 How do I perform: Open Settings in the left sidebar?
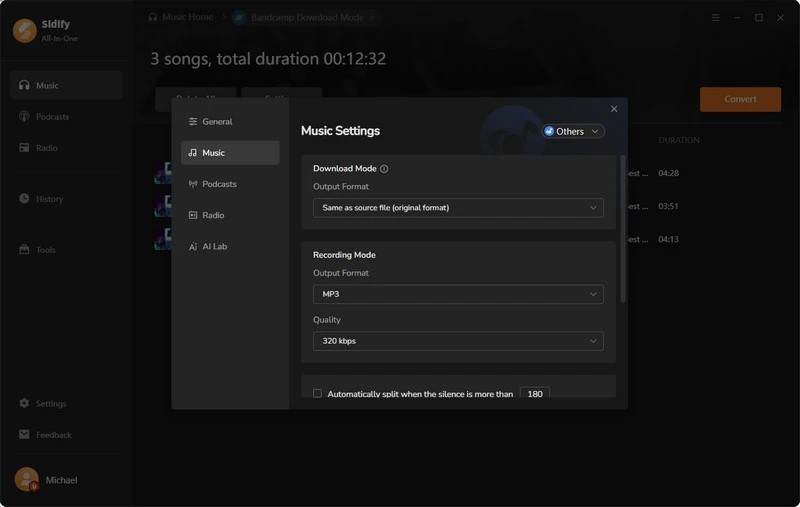[66, 403]
